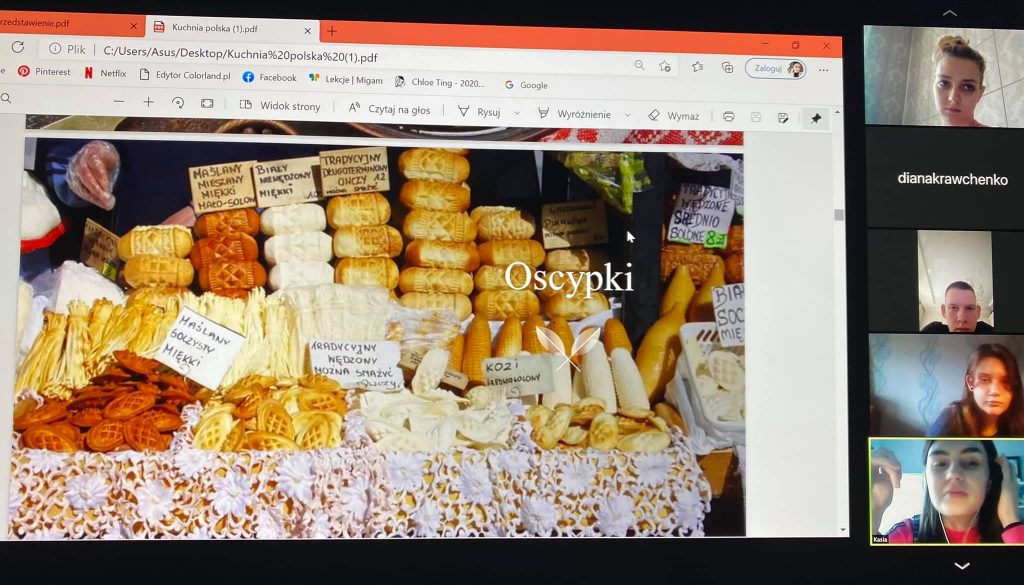Image resolution: width=1024 pixels, height=585 pixels.
Task: Rotate the PDF page
Action: coord(178,103)
